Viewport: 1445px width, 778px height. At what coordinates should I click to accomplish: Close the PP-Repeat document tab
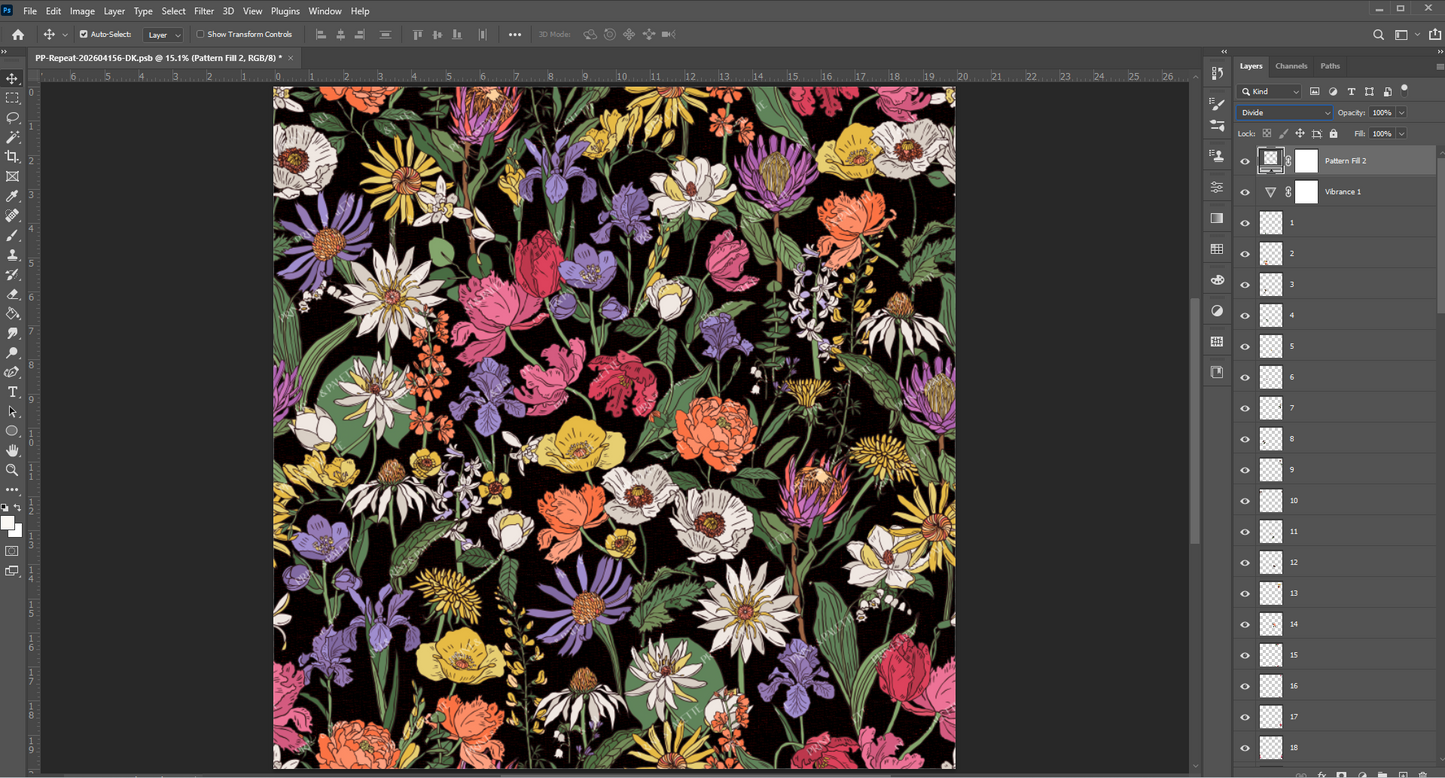click(x=291, y=58)
